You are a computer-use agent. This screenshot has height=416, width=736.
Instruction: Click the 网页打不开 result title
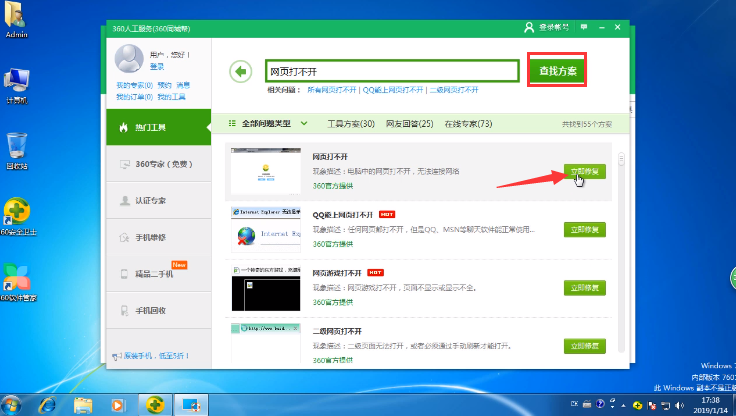click(x=330, y=157)
